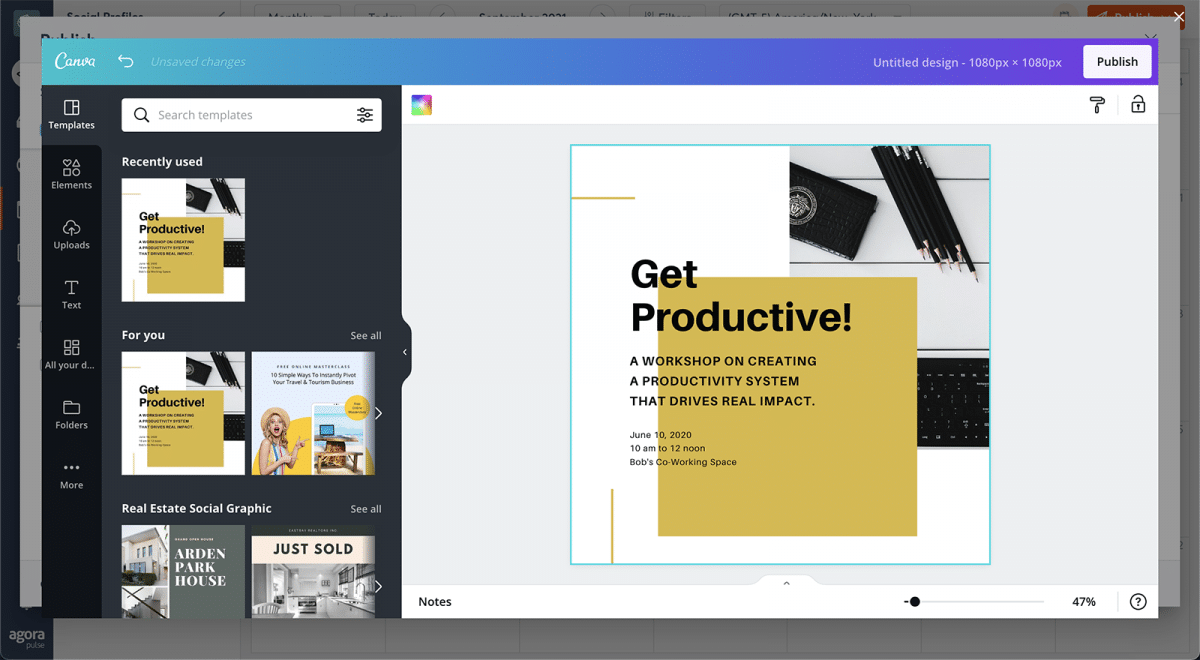This screenshot has height=660, width=1200.
Task: Collapse the side panel with arrow handle
Action: [405, 352]
